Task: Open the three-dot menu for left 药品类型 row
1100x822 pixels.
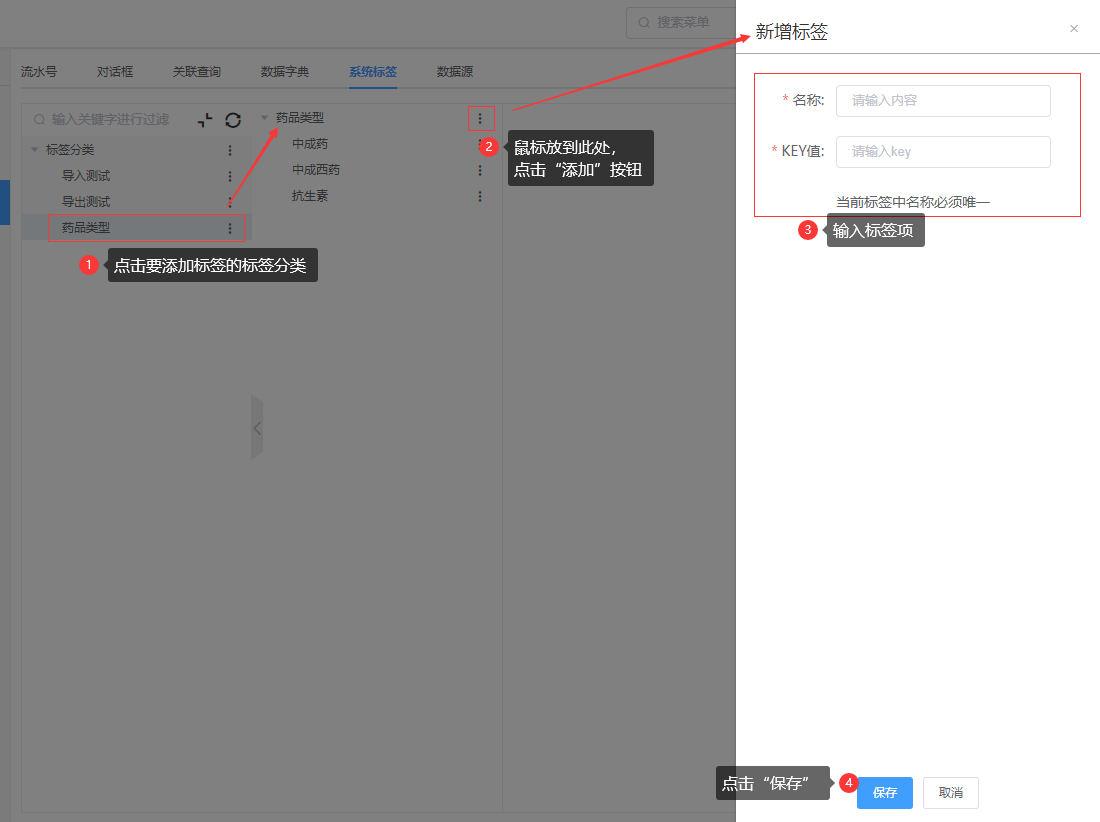Action: click(x=229, y=228)
